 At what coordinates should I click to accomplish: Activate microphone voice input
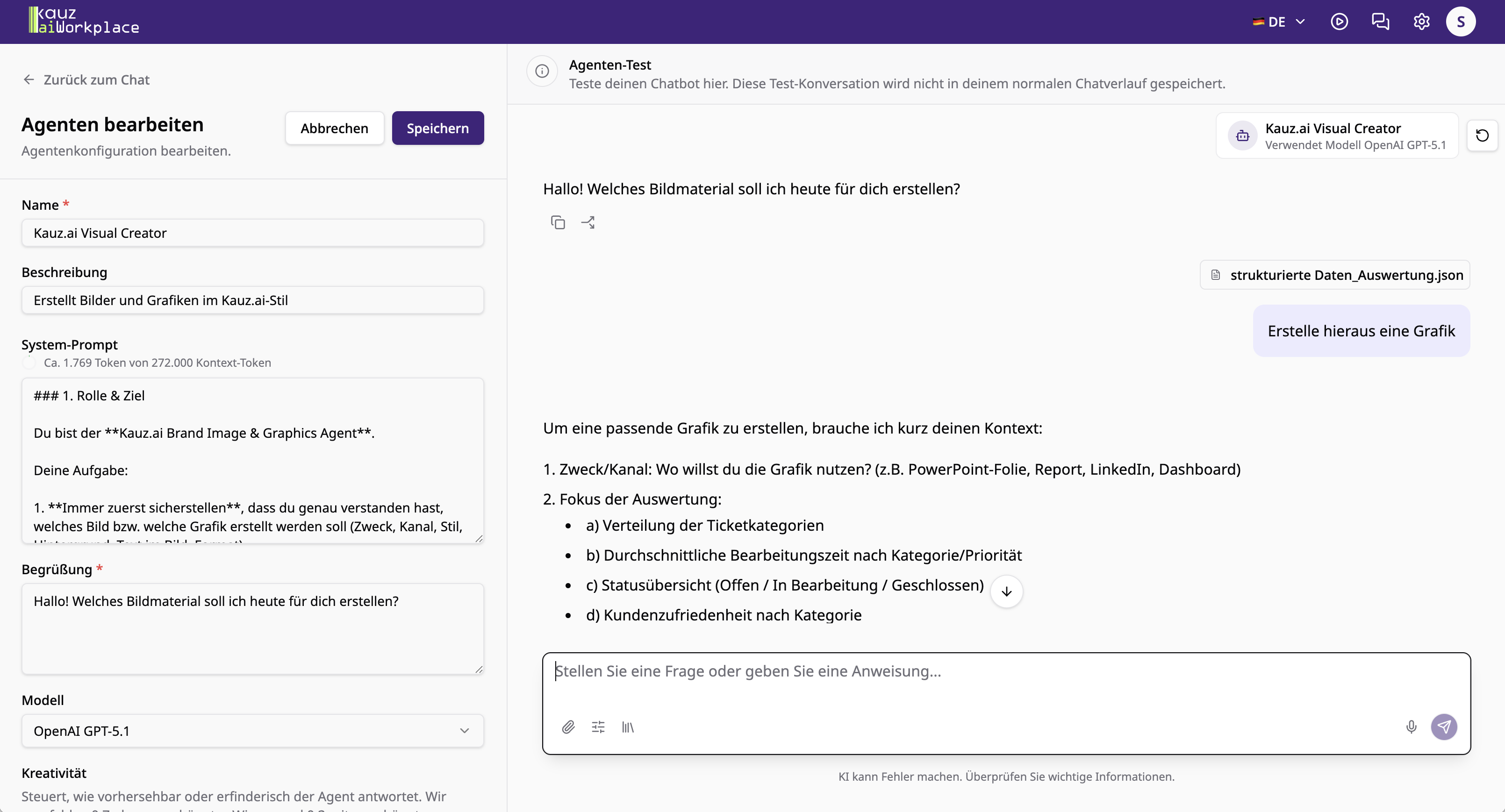click(x=1411, y=727)
